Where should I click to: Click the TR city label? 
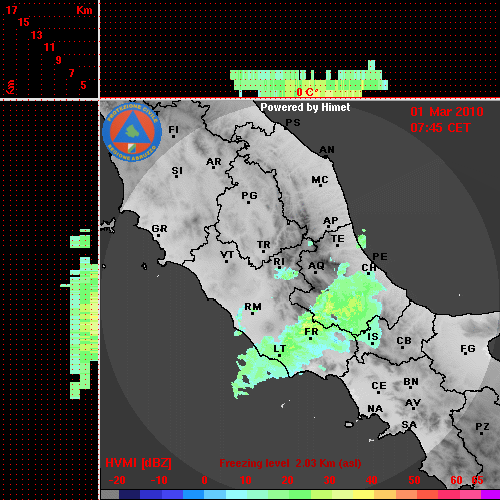(264, 245)
